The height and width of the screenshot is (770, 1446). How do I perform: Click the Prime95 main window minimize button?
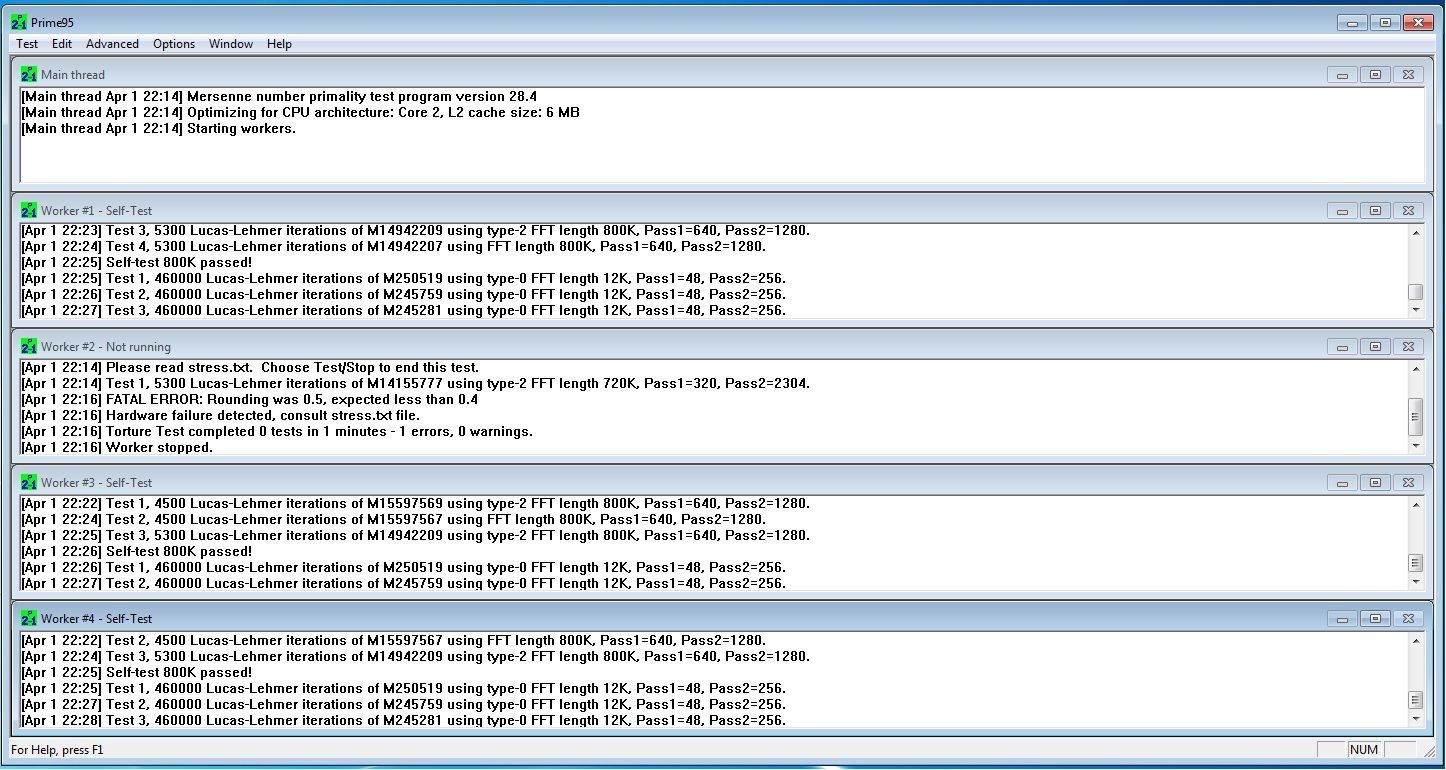[1352, 22]
